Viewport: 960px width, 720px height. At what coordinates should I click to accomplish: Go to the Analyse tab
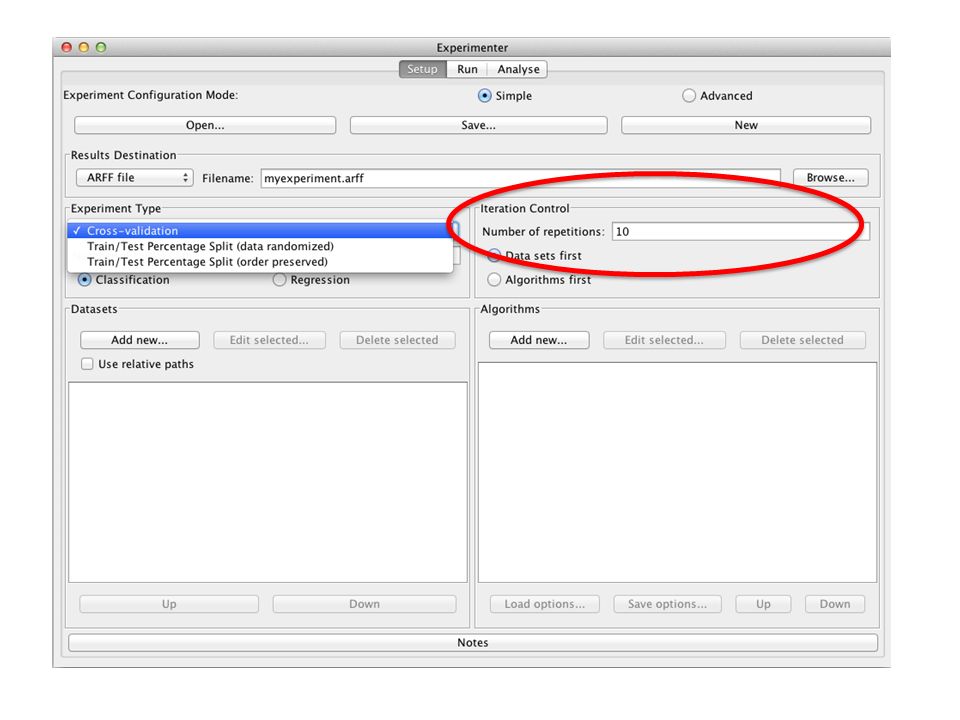tap(518, 69)
